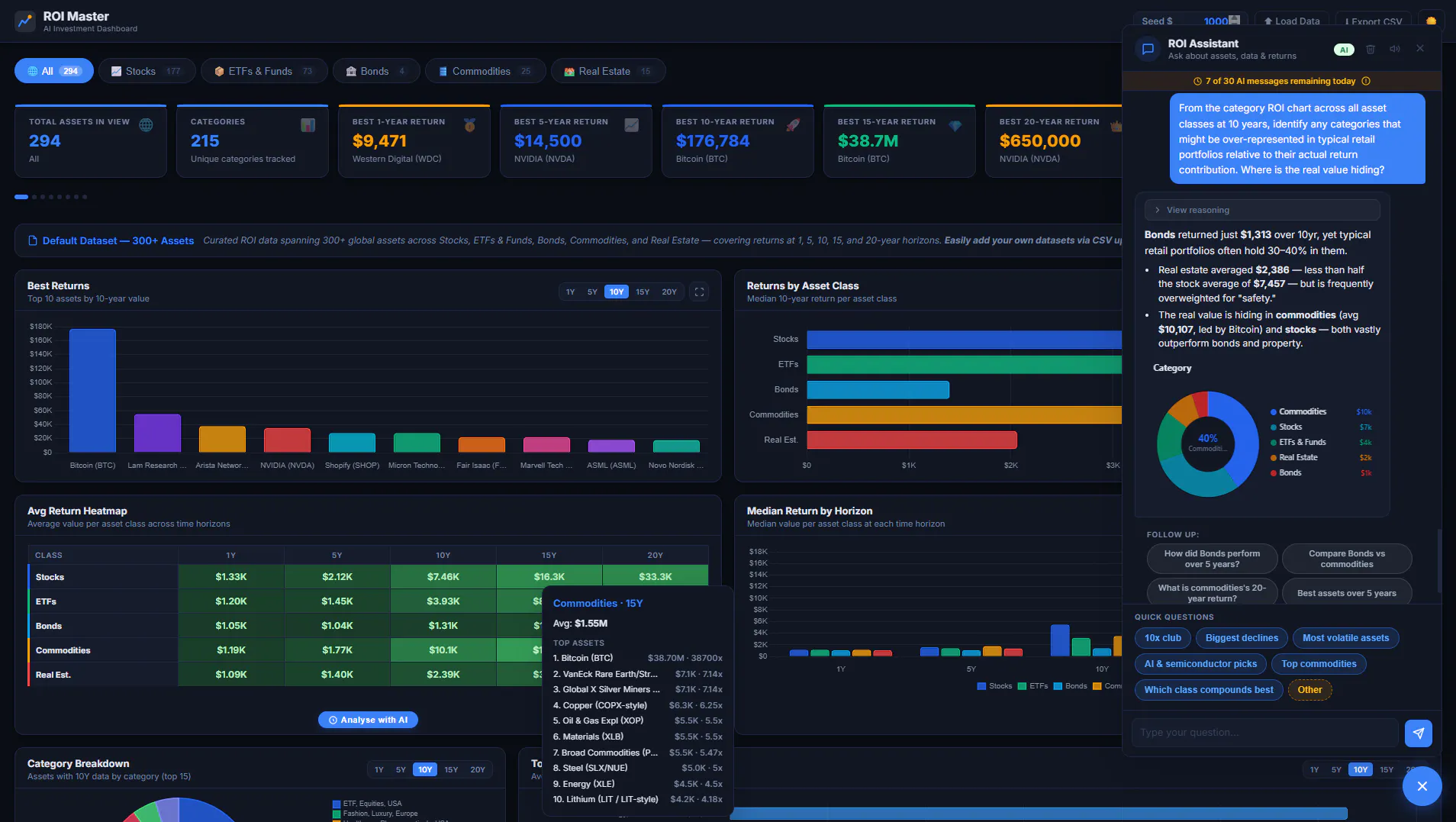Filter assets by Real Estate
Screen dimensions: 1456x822
(x=608, y=71)
